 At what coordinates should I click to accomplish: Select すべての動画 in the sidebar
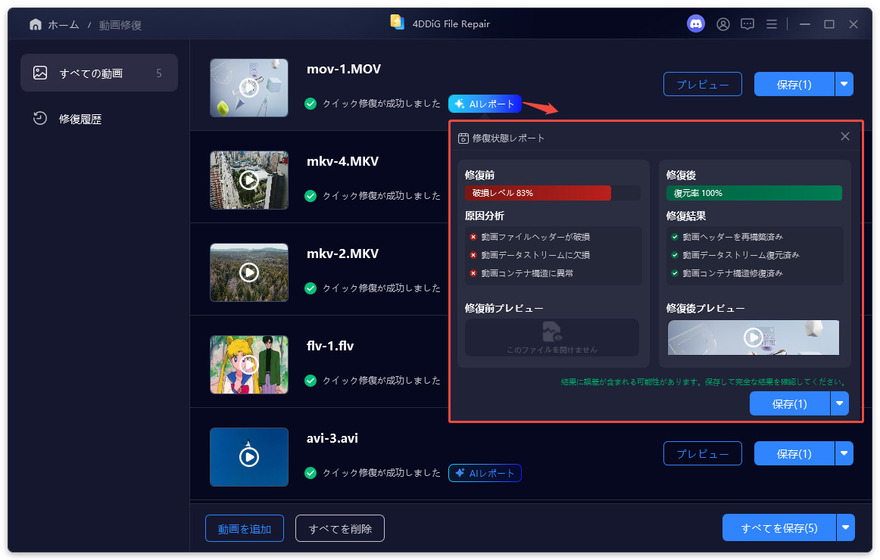point(99,73)
